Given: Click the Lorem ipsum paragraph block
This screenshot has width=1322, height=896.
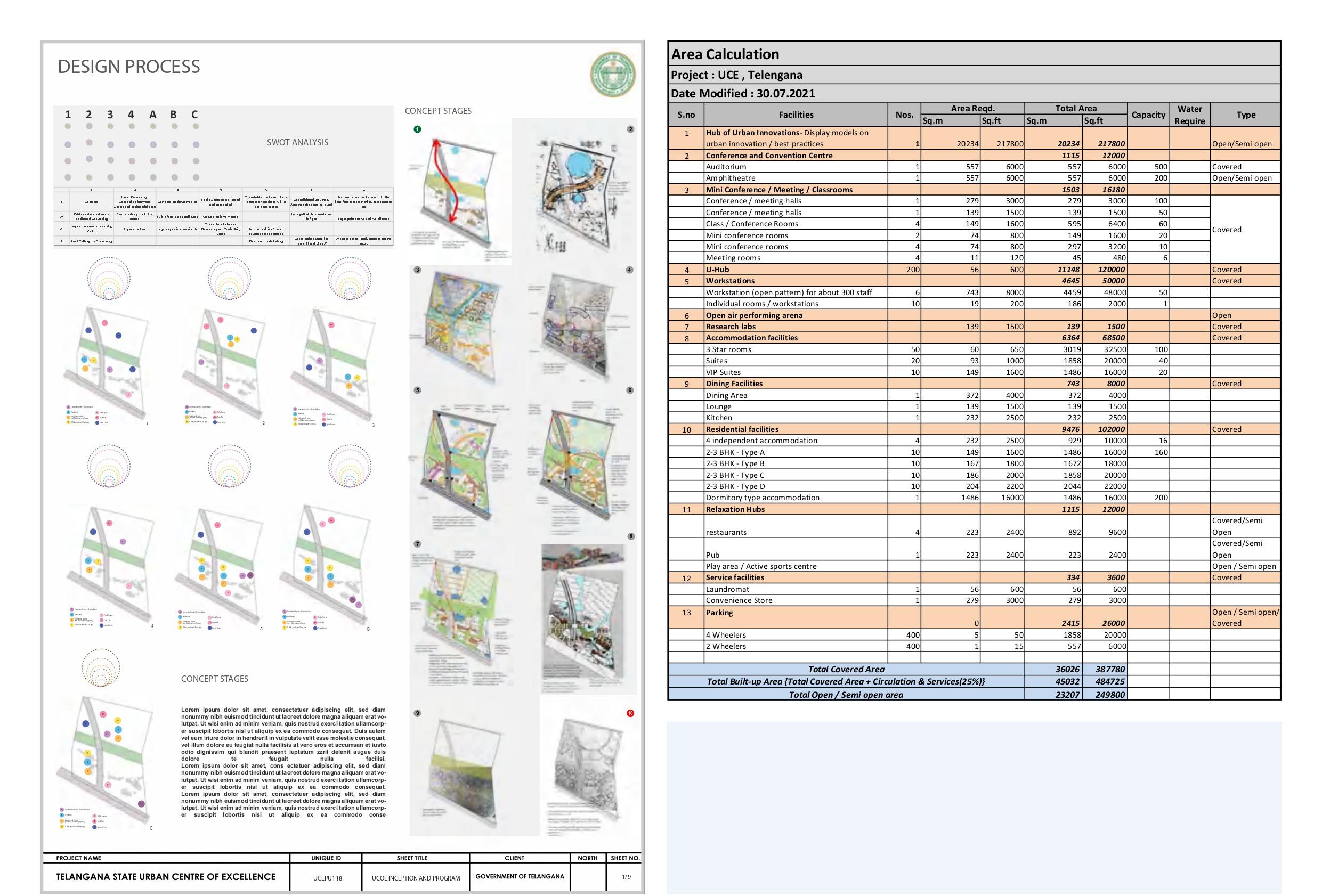Looking at the screenshot, I should [x=283, y=762].
